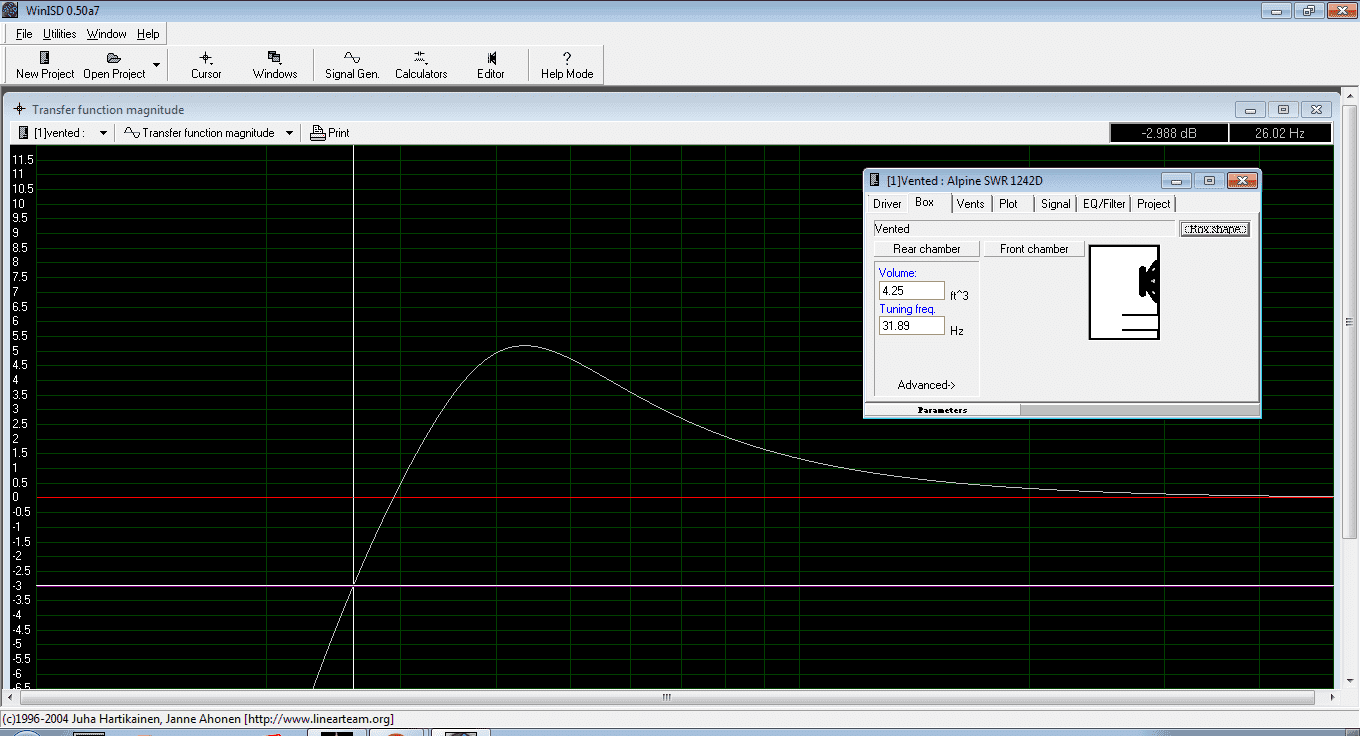Switch to the Plot tab
This screenshot has height=736, width=1360.
1008,204
